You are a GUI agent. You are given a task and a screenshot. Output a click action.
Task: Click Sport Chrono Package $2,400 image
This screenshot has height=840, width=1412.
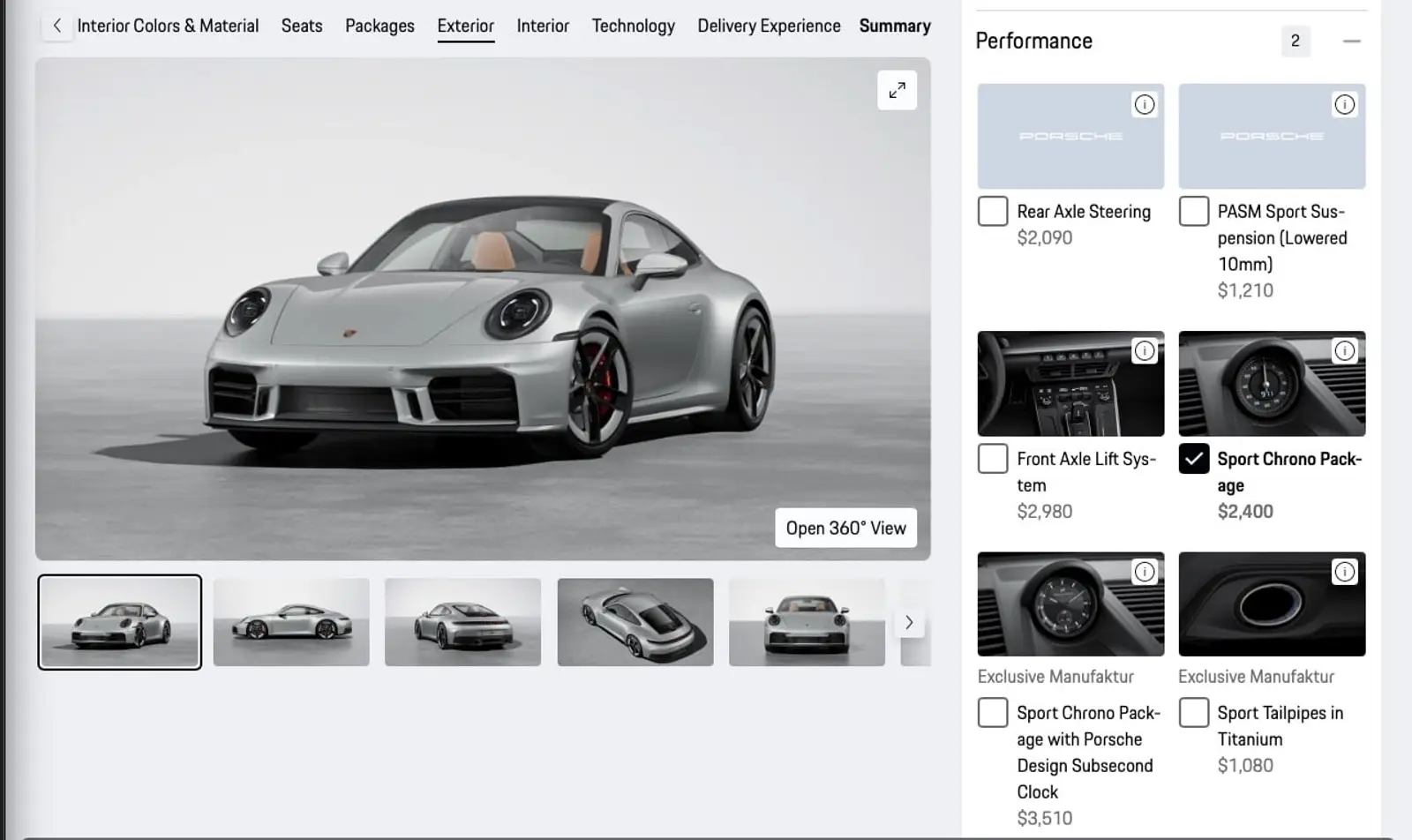click(x=1272, y=383)
